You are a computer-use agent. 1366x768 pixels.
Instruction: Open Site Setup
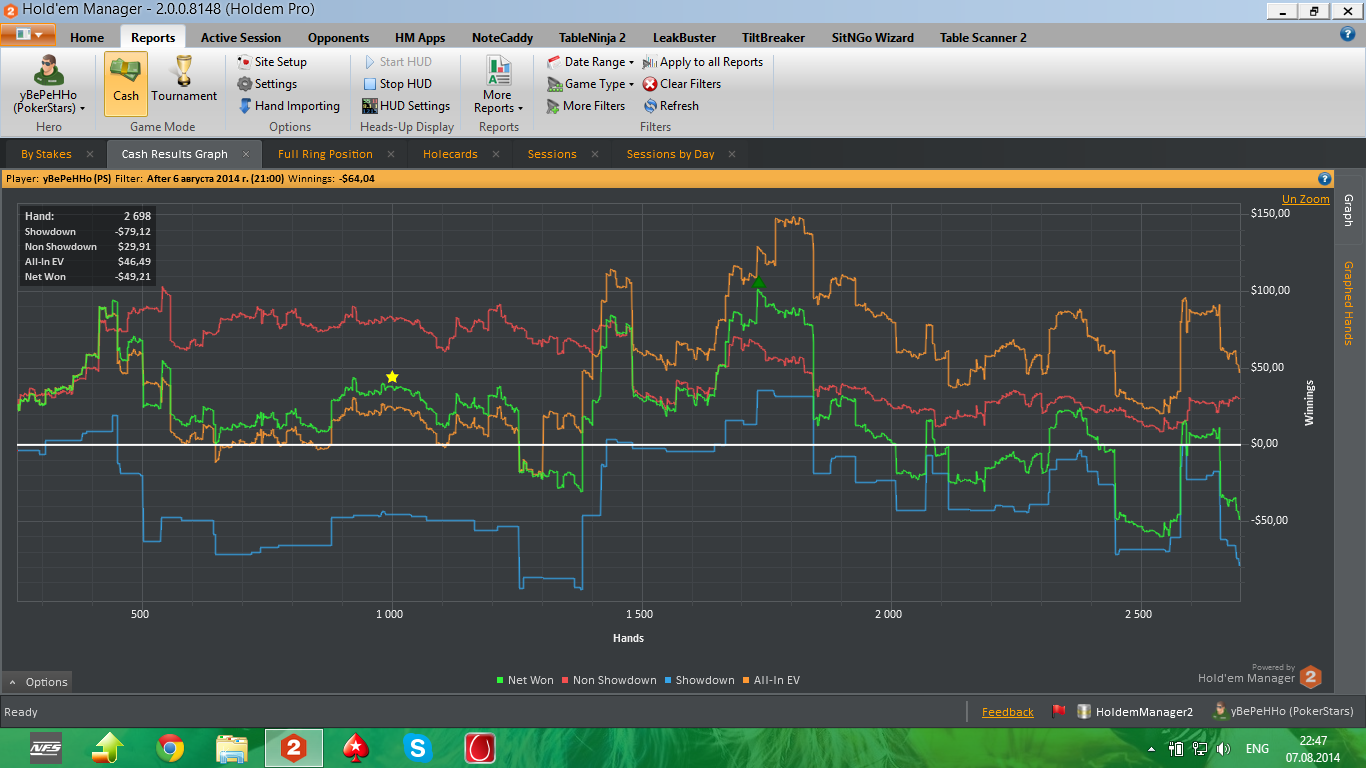pyautogui.click(x=272, y=62)
